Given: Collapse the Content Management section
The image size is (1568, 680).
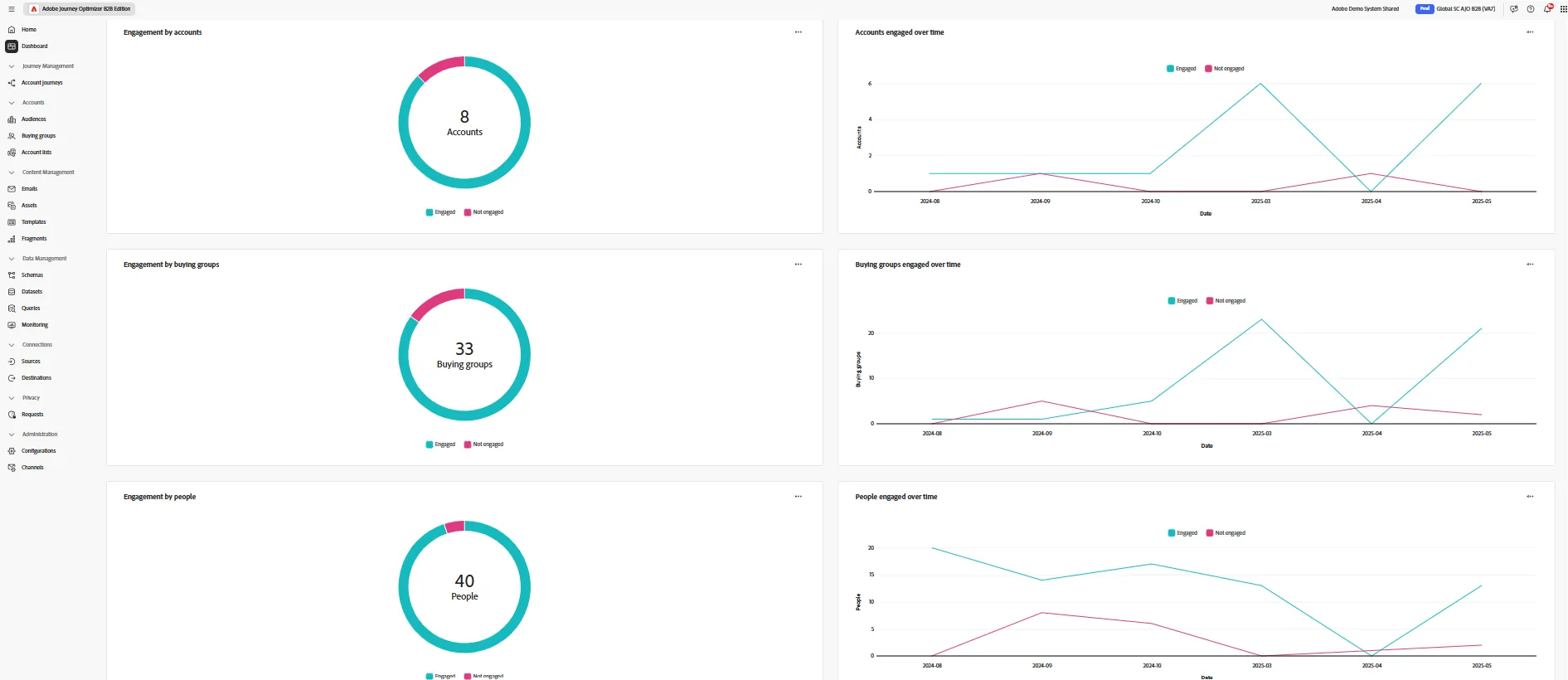Looking at the screenshot, I should 12,172.
